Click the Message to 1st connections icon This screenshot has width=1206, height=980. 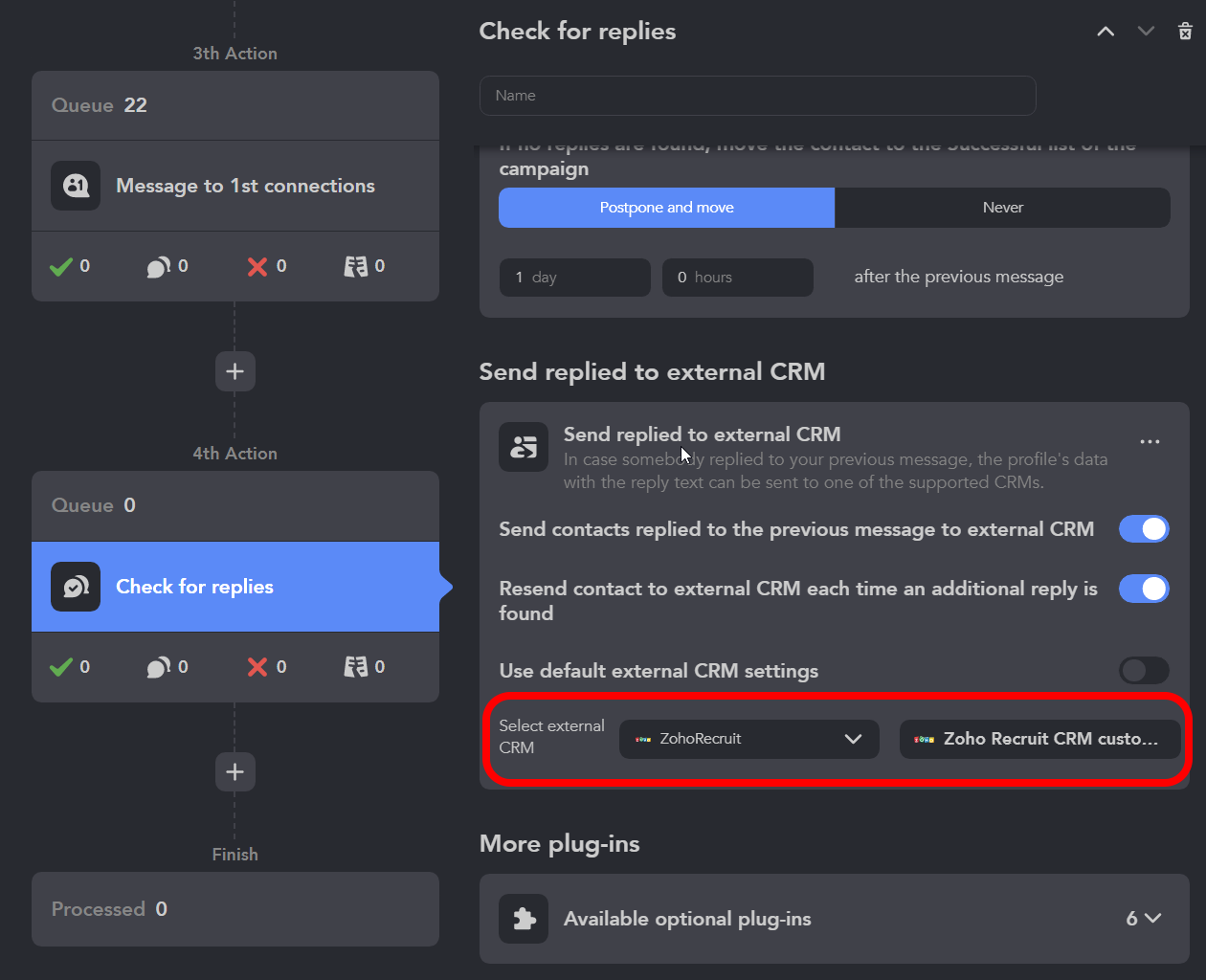point(76,186)
